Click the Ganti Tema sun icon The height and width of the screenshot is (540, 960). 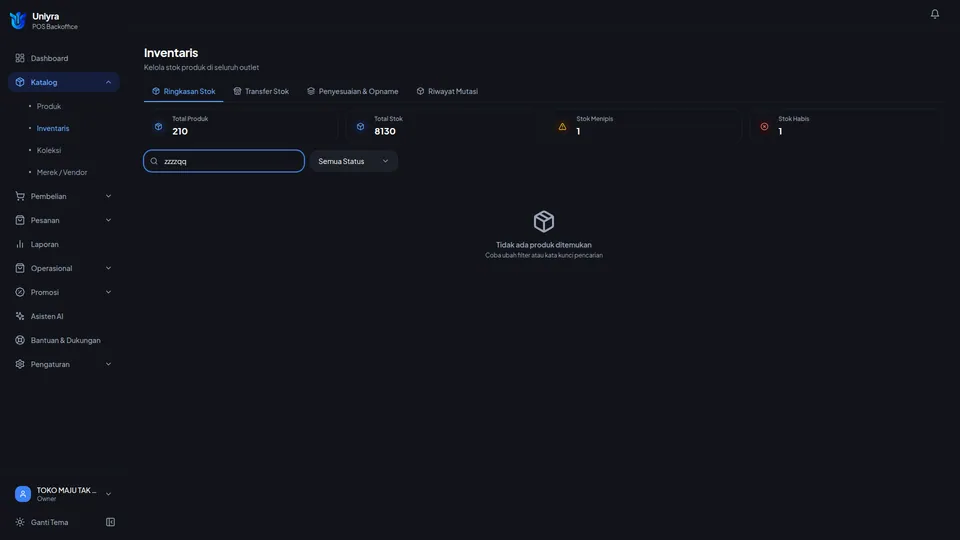(20, 522)
